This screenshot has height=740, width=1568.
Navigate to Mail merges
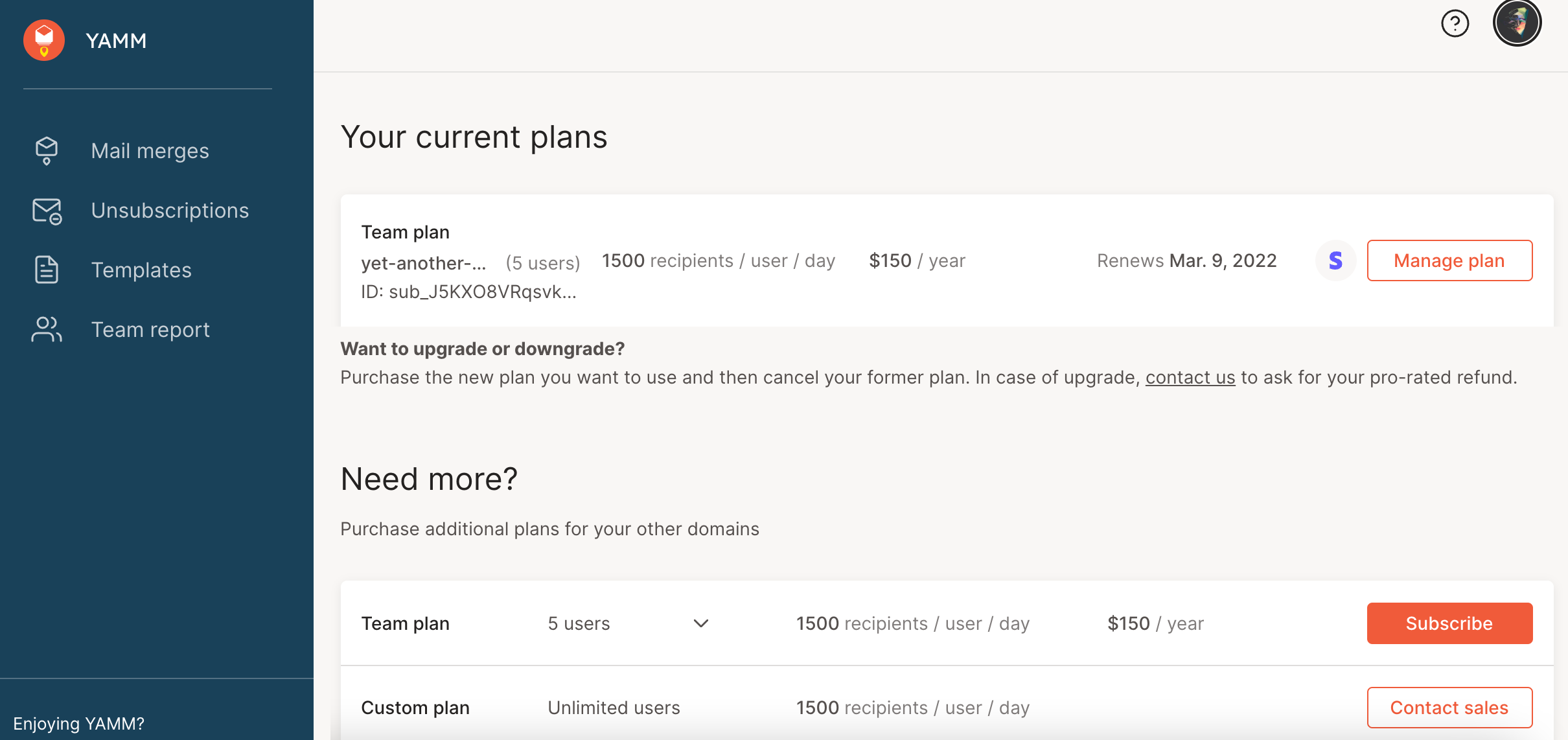150,150
